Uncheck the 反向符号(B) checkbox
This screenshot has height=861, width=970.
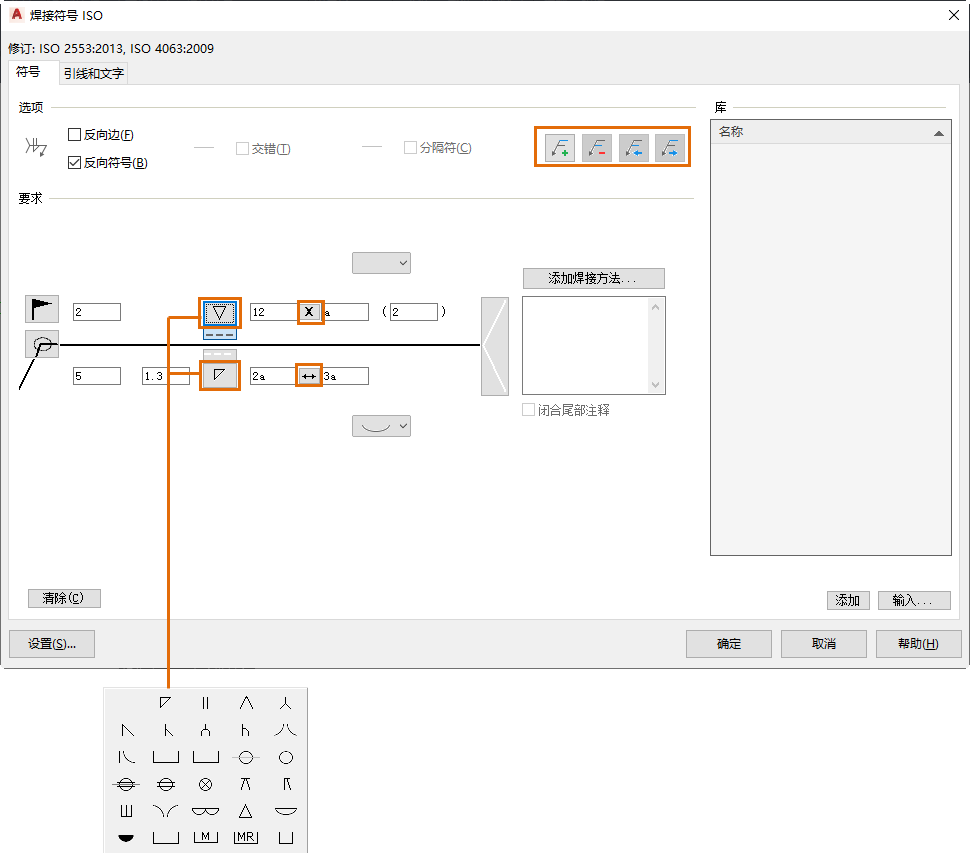(74, 163)
